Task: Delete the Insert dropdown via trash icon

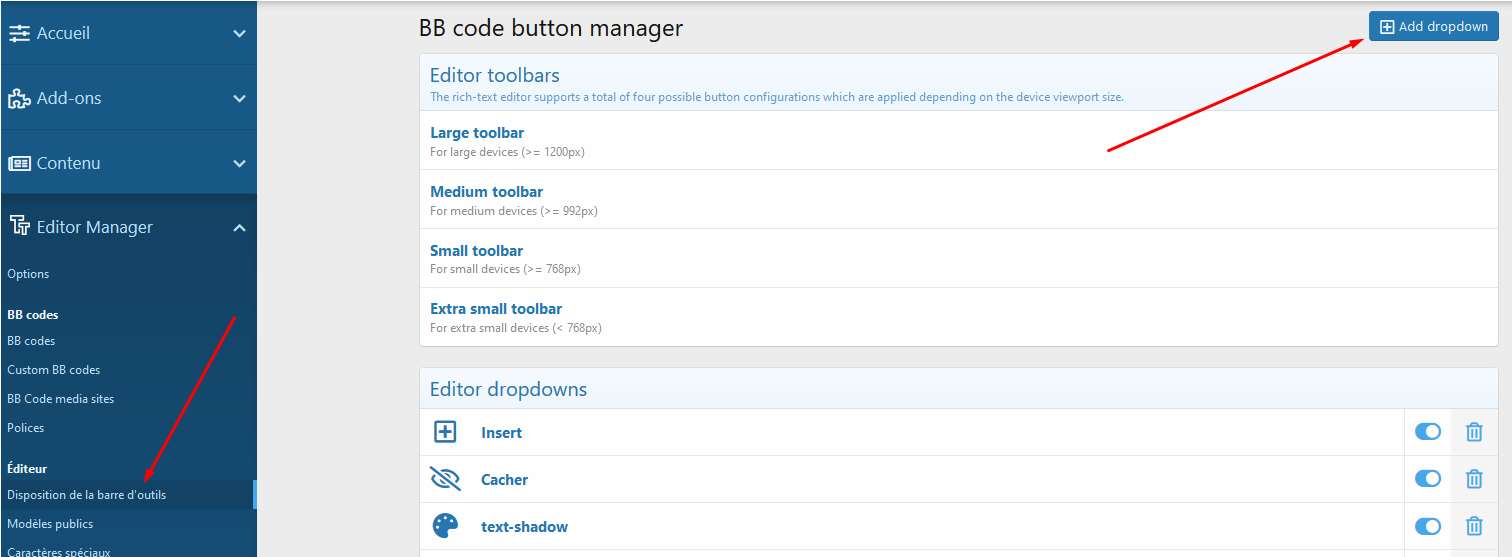Action: [x=1474, y=432]
